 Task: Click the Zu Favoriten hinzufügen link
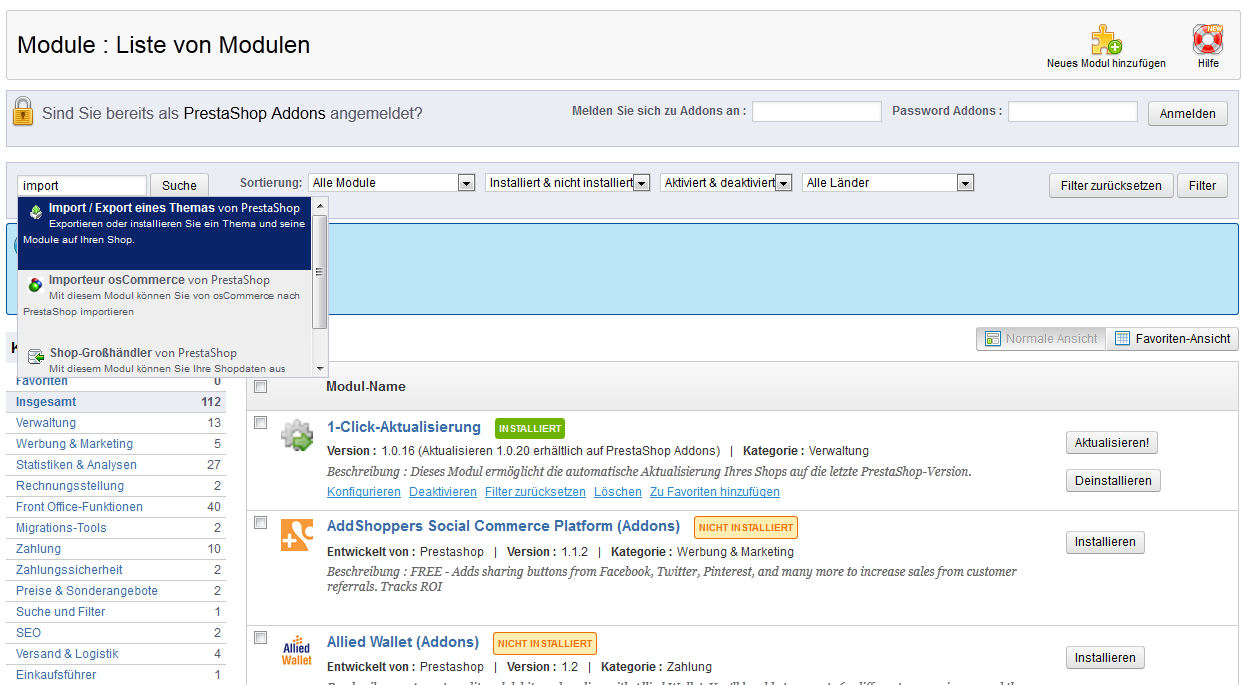tap(715, 492)
